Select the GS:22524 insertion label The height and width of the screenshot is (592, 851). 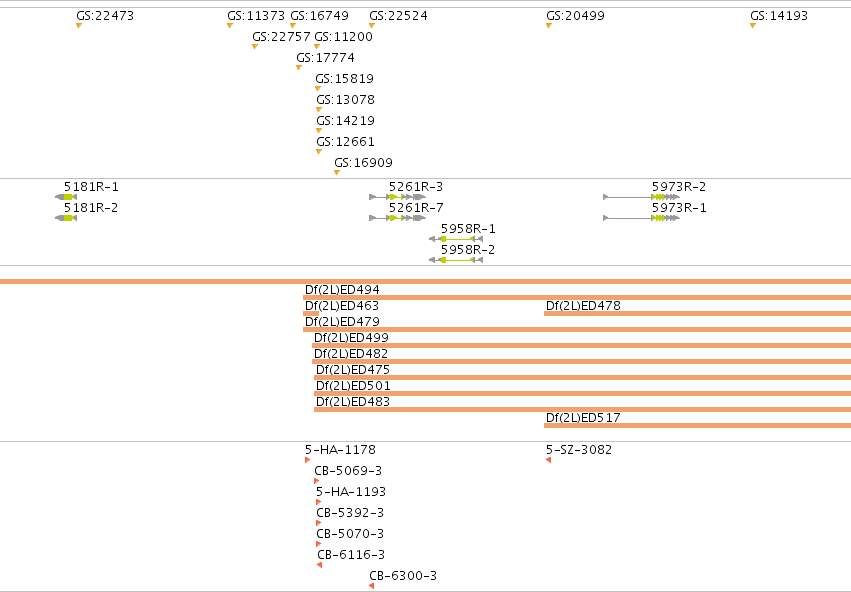(398, 16)
